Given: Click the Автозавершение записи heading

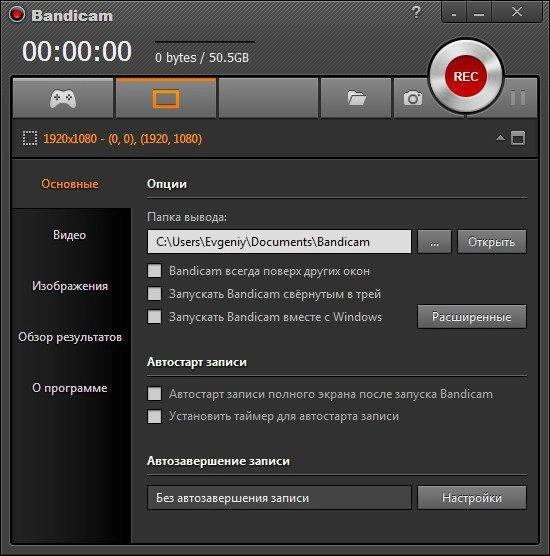Looking at the screenshot, I should click(218, 461).
